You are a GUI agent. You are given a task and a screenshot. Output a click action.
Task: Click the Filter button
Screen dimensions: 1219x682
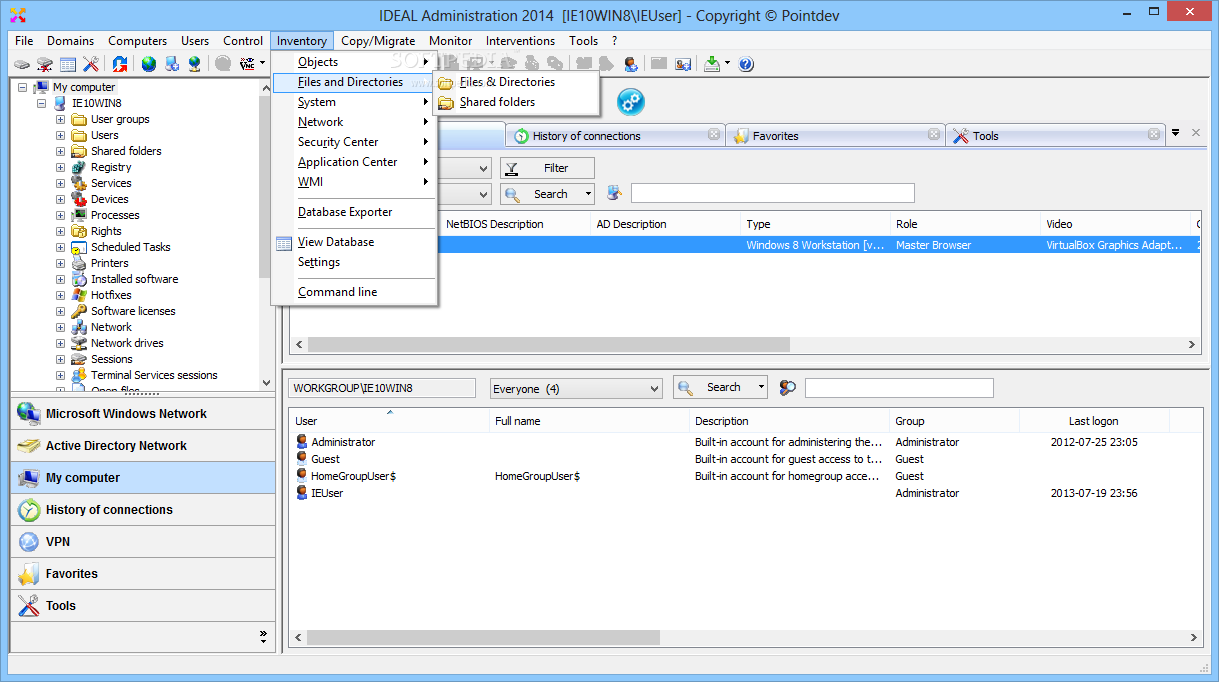tap(547, 168)
